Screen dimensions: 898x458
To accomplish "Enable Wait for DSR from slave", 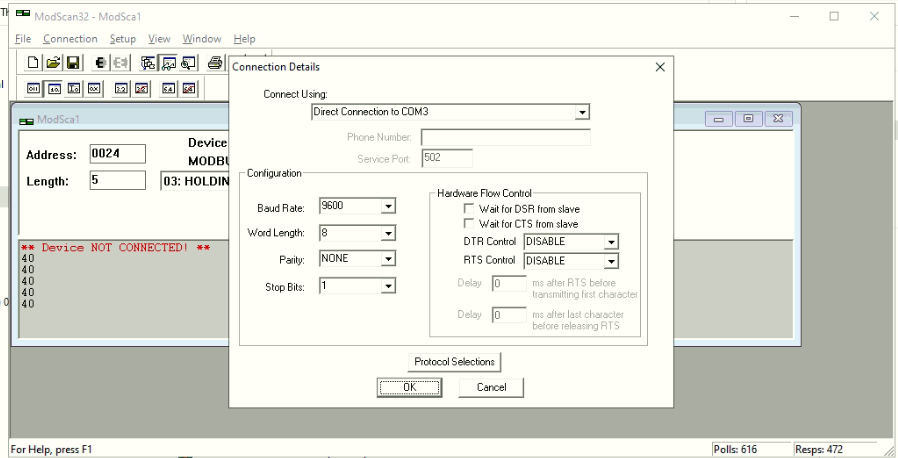I will click(x=469, y=208).
